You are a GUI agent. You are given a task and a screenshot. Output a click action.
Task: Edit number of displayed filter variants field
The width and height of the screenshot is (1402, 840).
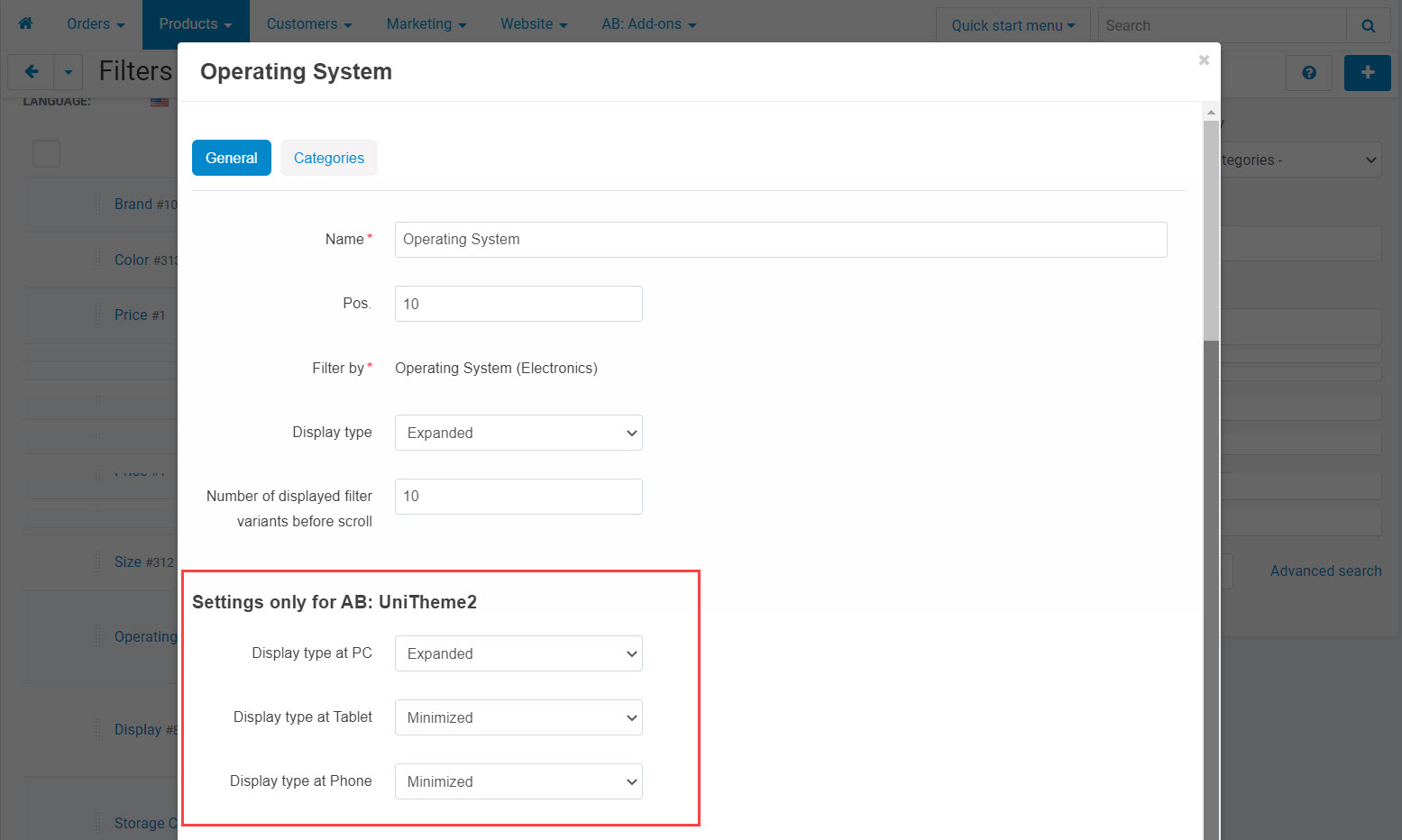(x=518, y=497)
